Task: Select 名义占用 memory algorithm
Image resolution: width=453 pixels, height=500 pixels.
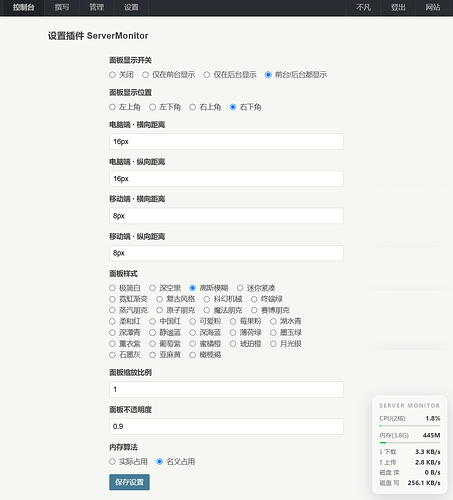Action: tap(160, 462)
